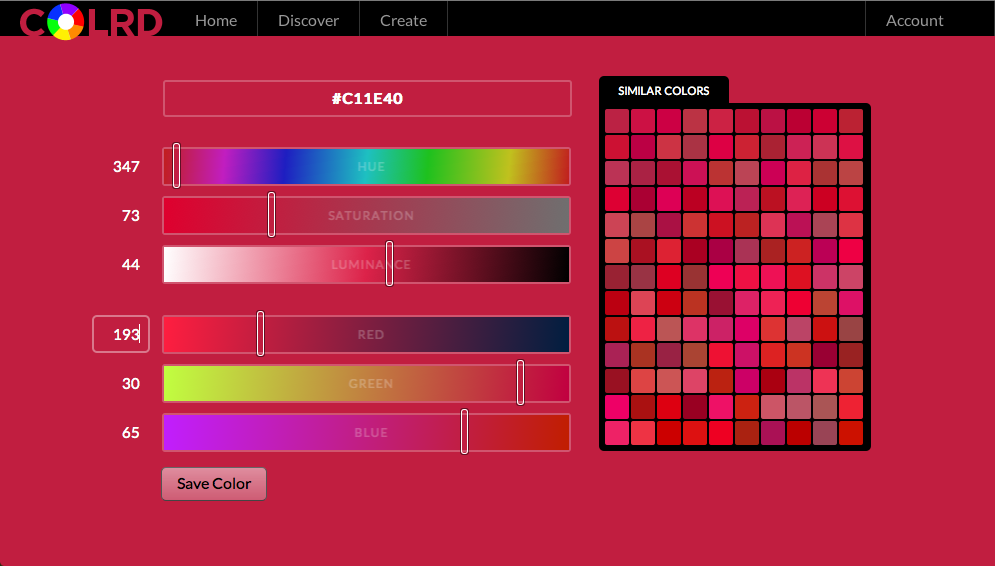Click the red value input showing 193

121,335
